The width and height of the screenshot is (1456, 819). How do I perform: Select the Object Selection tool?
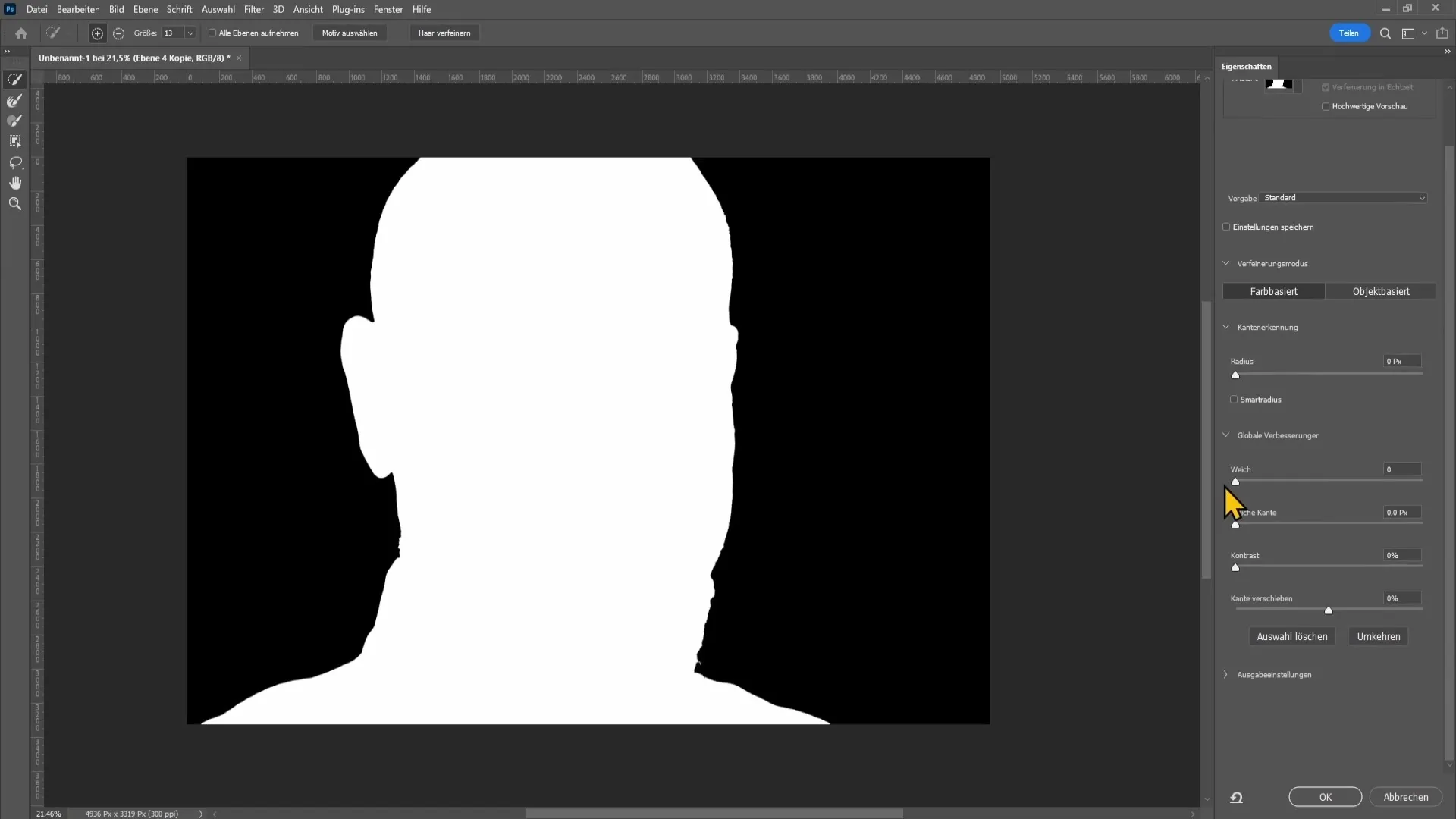coord(15,142)
